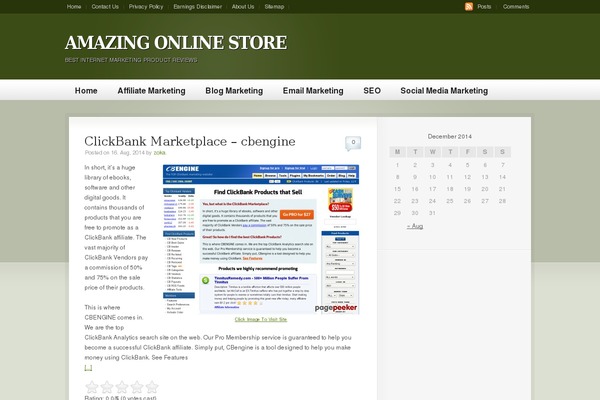Click the December 2014 calendar caption
This screenshot has height=400, width=600.
tap(450, 137)
